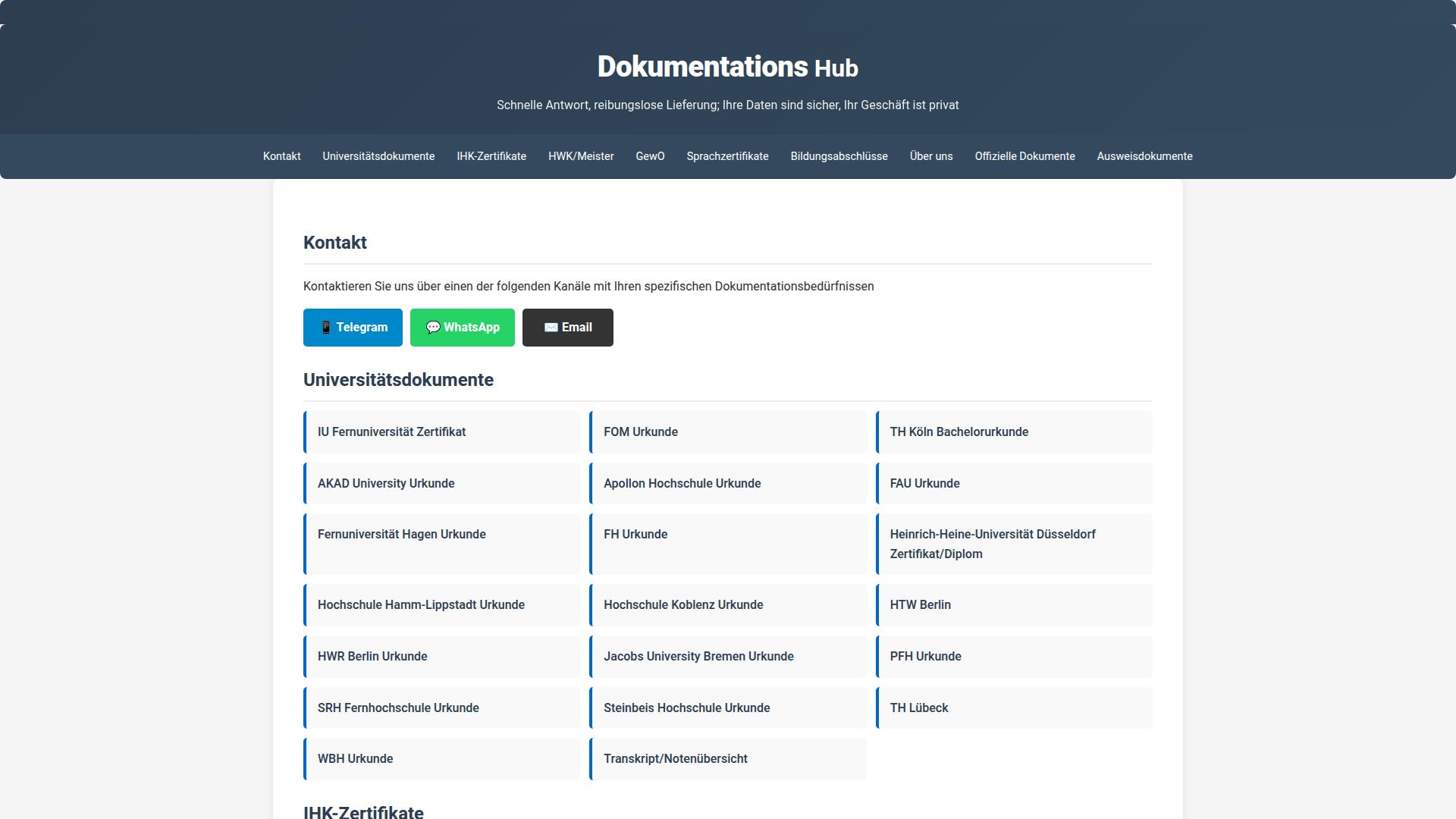
Task: Open the GewO nav item
Action: pos(650,156)
